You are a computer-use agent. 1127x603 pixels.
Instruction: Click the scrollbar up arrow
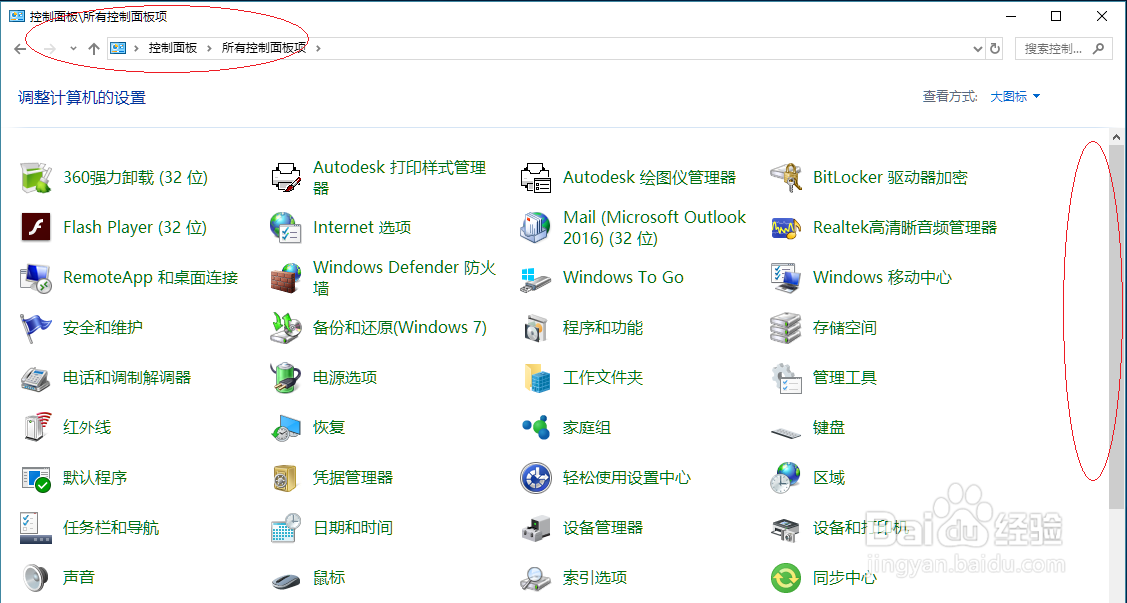(x=1116, y=137)
